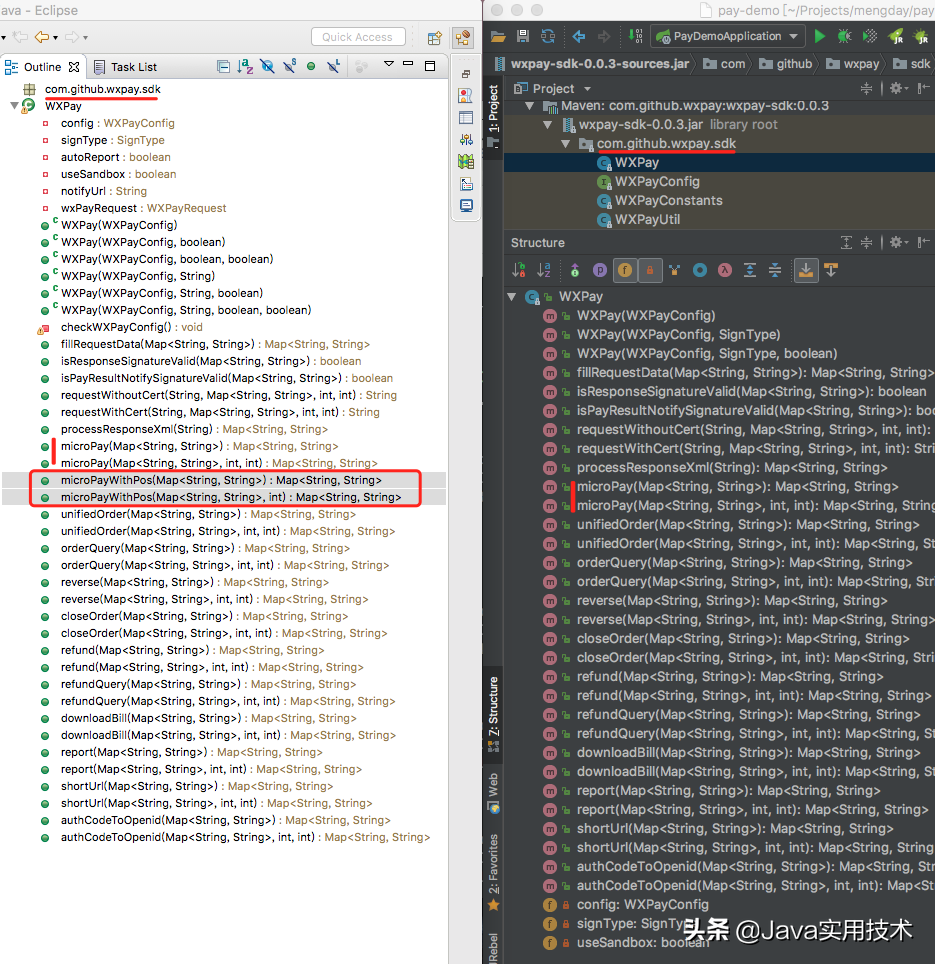This screenshot has height=964, width=935.
Task: Collapse com.github.wxpay.sdk package in Project tree
Action: [x=566, y=144]
